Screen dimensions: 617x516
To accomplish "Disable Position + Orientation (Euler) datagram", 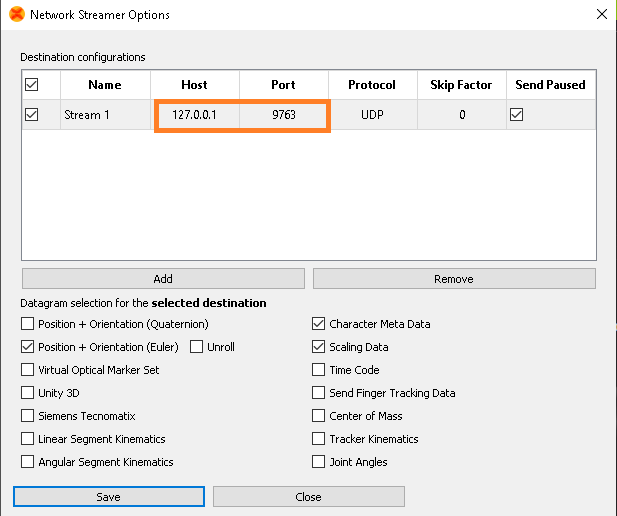I will click(x=28, y=347).
